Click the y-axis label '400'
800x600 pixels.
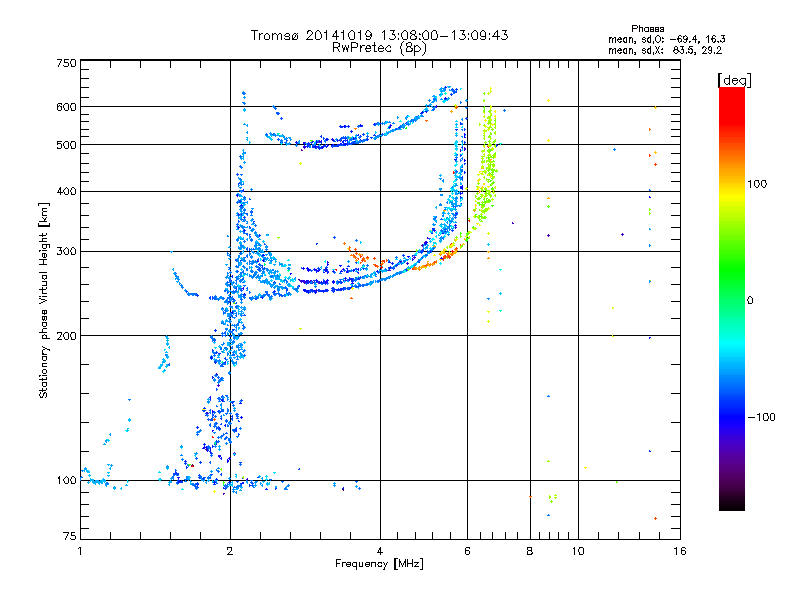coord(66,191)
